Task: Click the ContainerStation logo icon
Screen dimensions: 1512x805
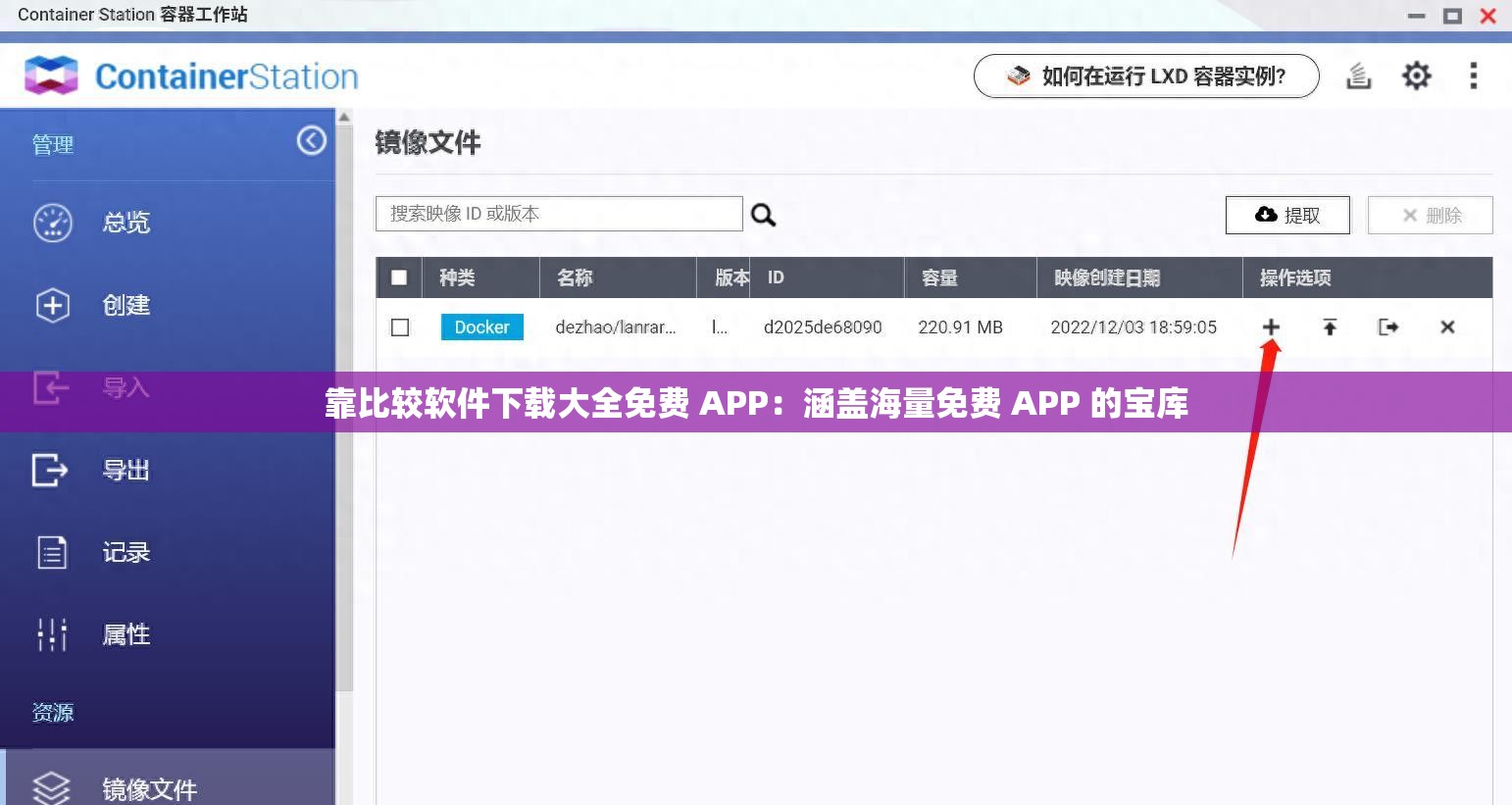Action: point(51,75)
